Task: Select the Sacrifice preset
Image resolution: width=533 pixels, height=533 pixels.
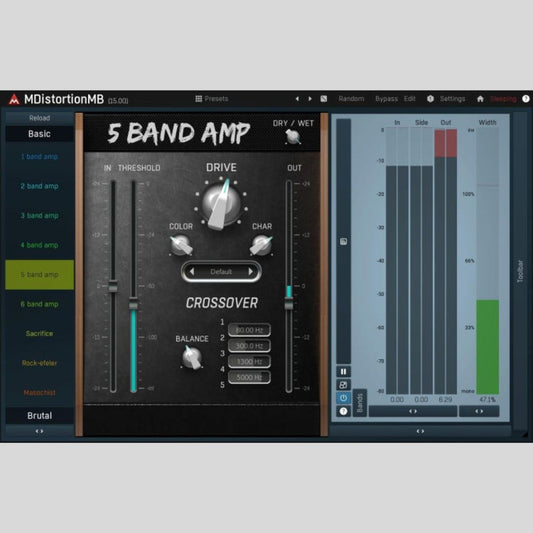Action: coord(39,333)
